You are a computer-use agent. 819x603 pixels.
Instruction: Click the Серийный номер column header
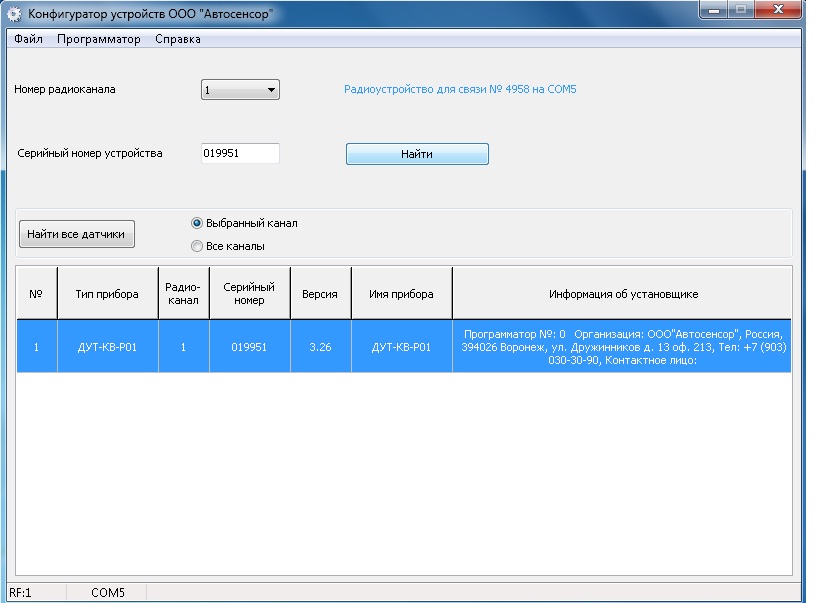pyautogui.click(x=249, y=294)
